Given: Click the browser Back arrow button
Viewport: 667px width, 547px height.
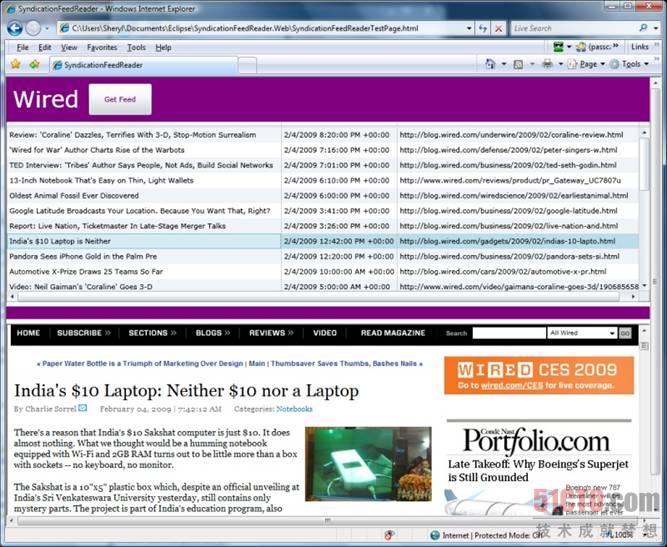Looking at the screenshot, I should tap(15, 28).
